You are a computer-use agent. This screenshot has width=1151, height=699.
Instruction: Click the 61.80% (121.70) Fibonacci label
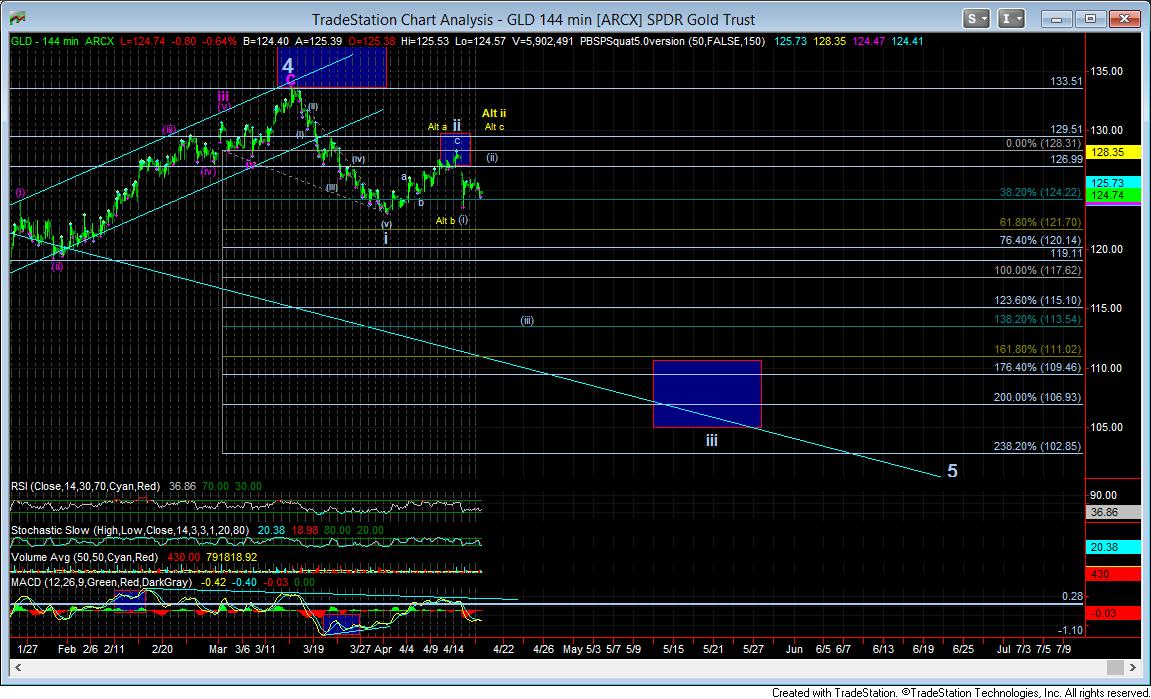click(x=1040, y=222)
